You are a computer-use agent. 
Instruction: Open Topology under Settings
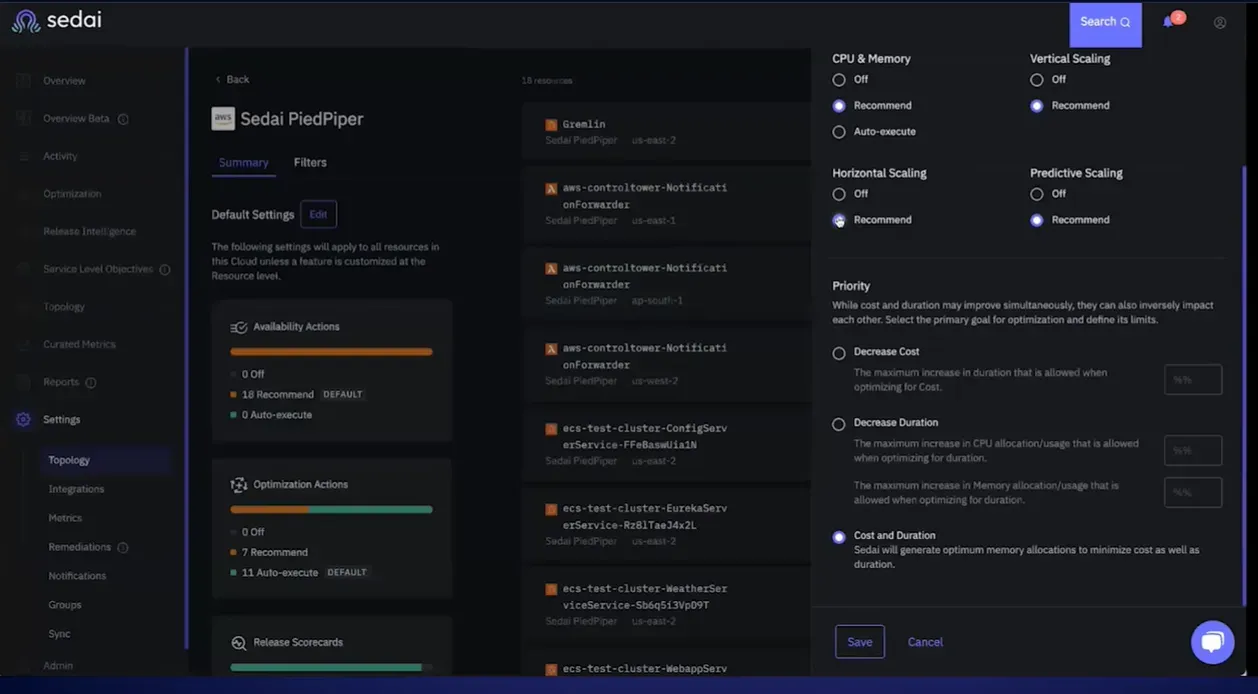(x=69, y=461)
